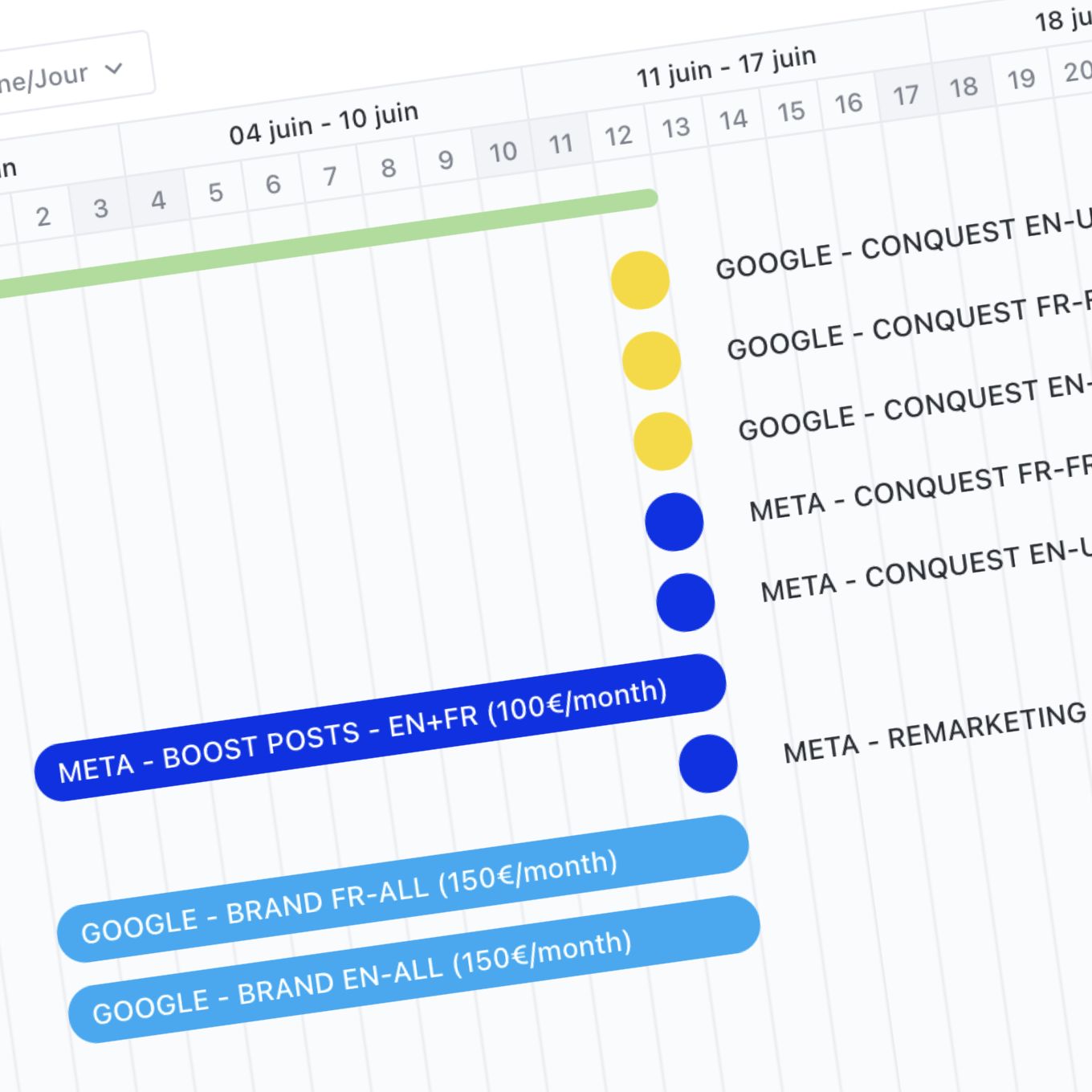
Task: Click day 5 in the timeline header
Action: tap(215, 192)
